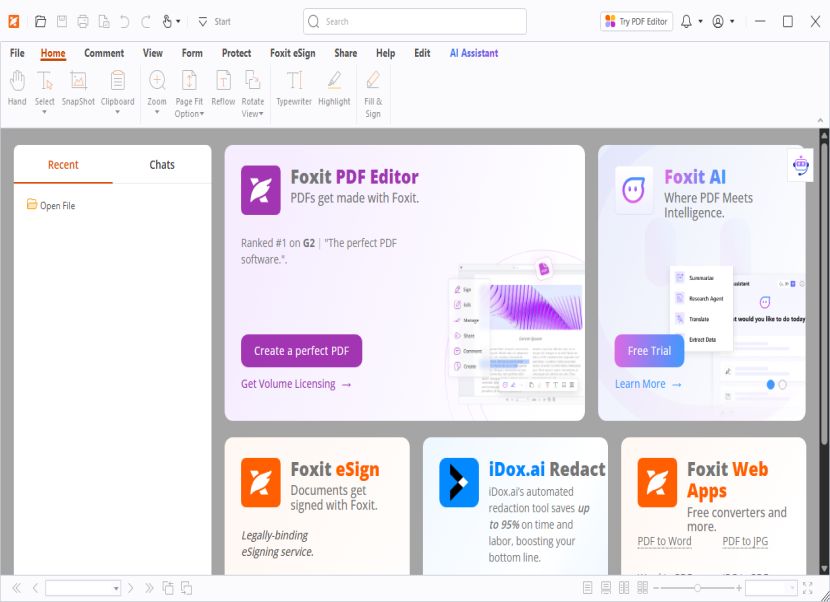Viewport: 830px width, 602px height.
Task: Expand the touch mode dropdown arrow
Action: tap(178, 22)
